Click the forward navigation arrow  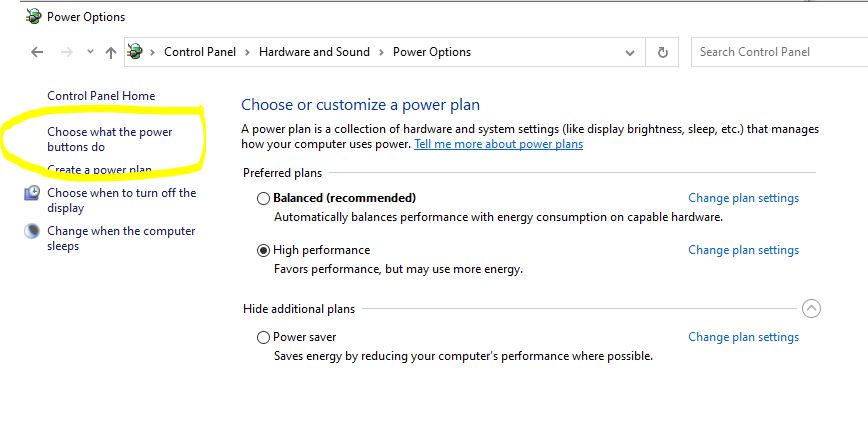coord(66,52)
